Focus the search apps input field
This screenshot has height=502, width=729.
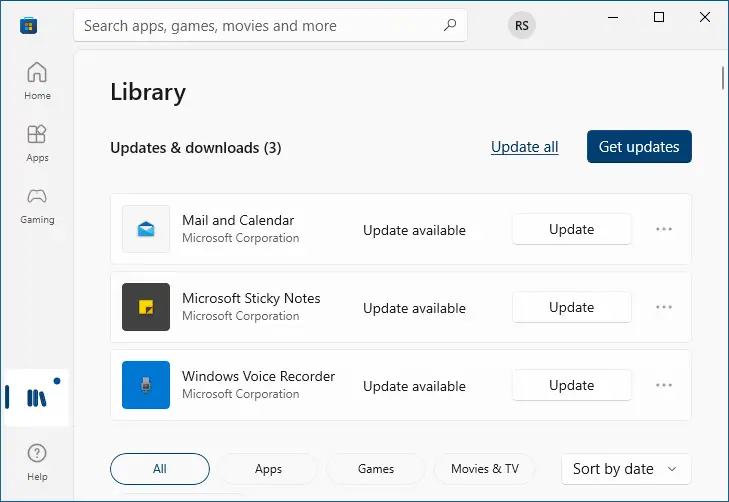click(x=271, y=25)
